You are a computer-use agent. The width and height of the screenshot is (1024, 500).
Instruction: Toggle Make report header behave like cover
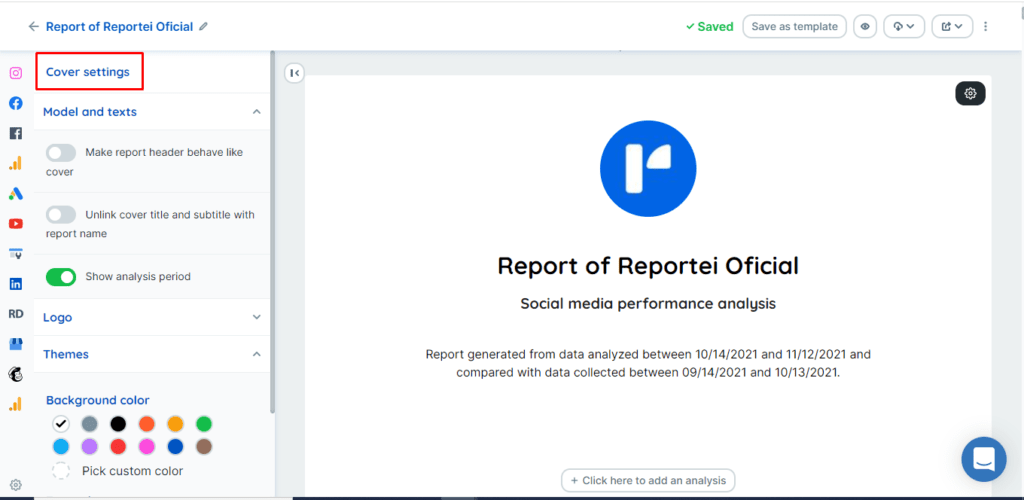point(61,153)
